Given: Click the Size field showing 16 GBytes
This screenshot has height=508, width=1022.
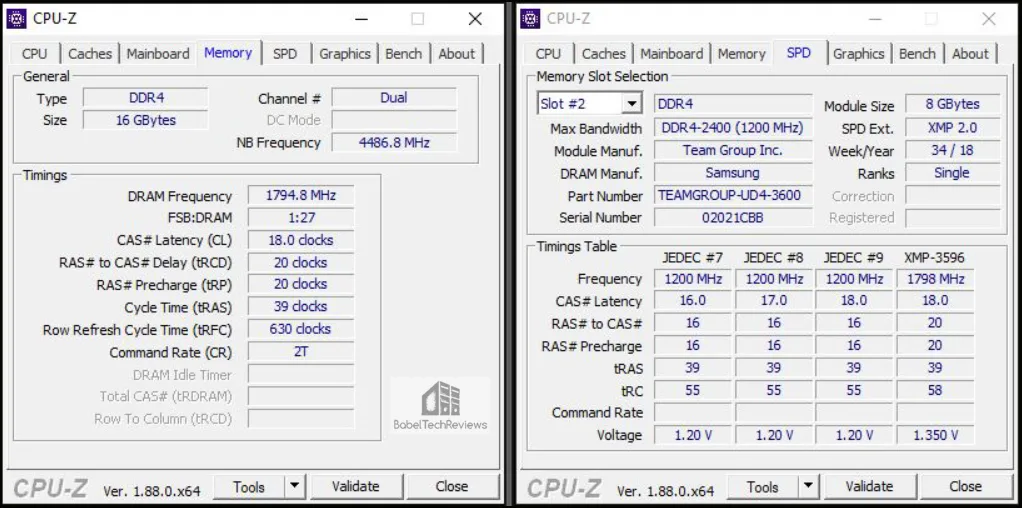Looking at the screenshot, I should (146, 120).
